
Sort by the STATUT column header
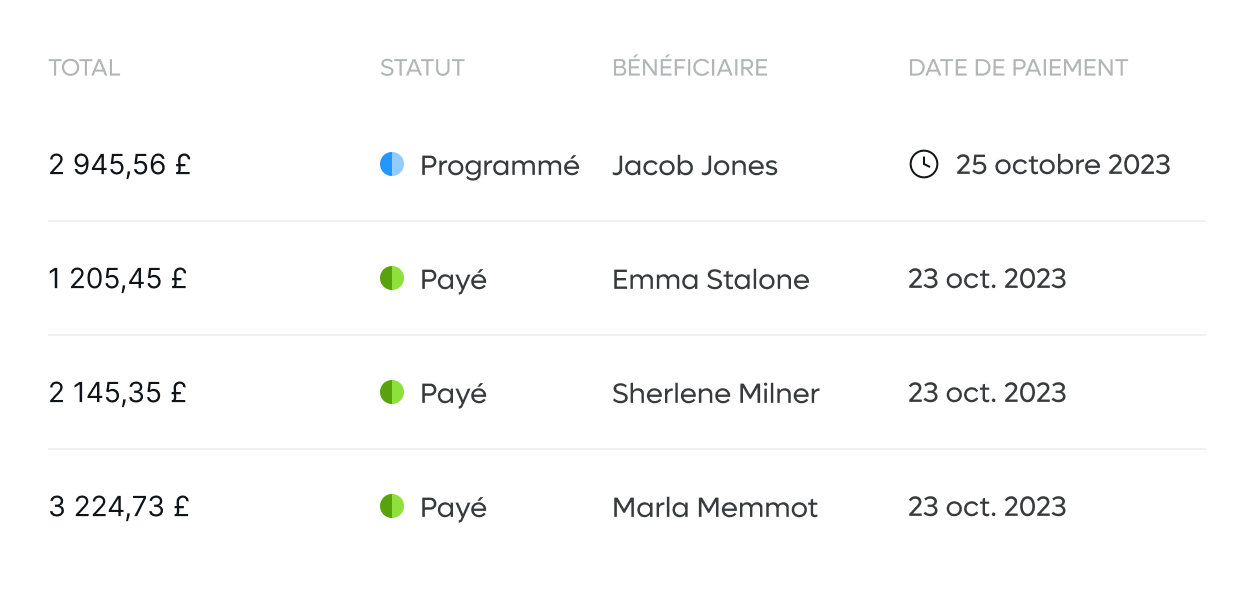pos(422,68)
